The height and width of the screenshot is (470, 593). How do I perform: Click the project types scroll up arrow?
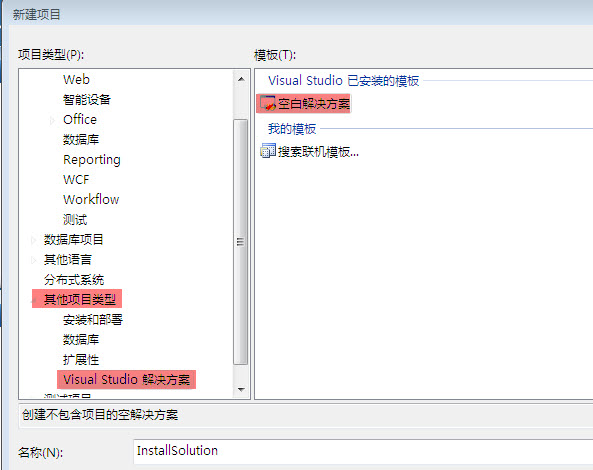point(241,79)
